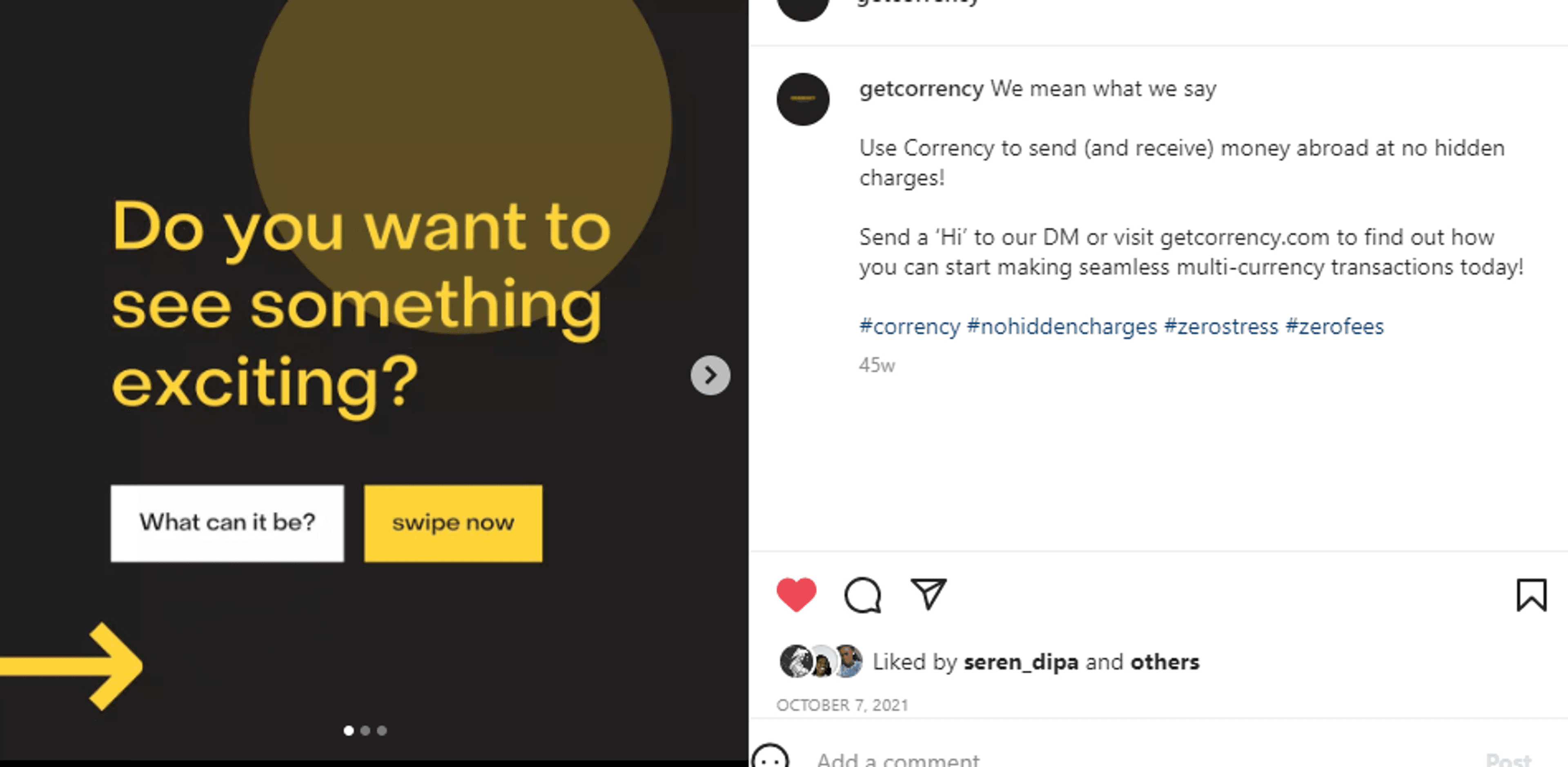This screenshot has width=1568, height=767.
Task: View the others who liked the post
Action: tap(1165, 662)
